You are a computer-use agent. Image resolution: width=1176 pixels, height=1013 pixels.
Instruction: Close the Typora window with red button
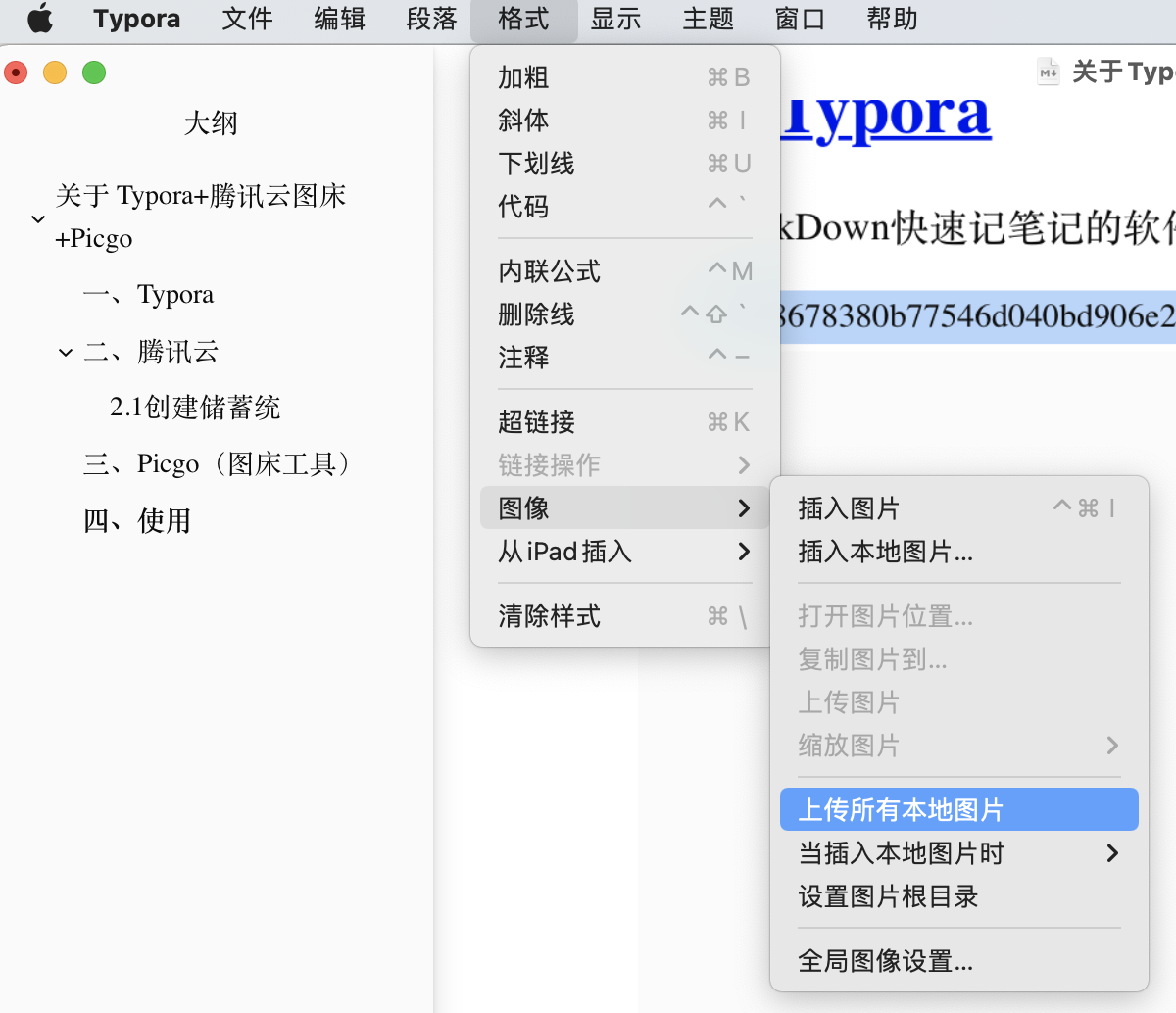click(x=17, y=72)
